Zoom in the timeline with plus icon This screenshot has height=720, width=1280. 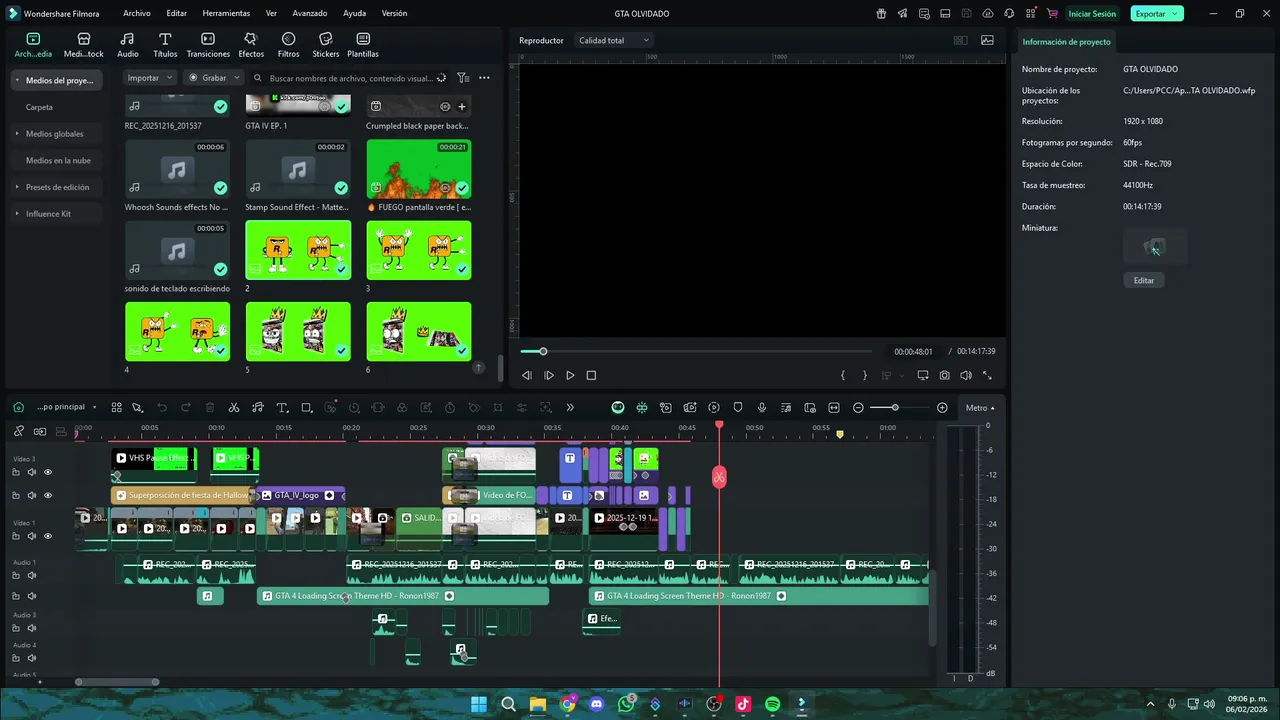[942, 408]
